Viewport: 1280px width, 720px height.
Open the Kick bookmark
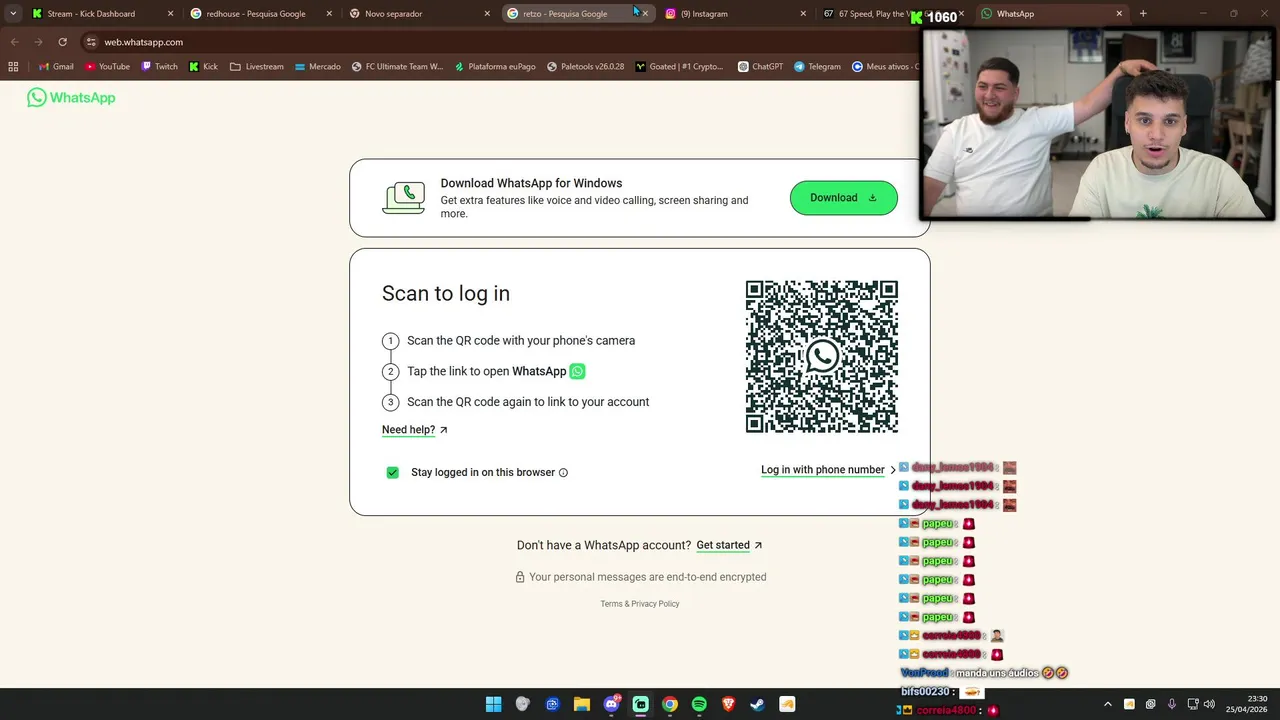pos(203,67)
